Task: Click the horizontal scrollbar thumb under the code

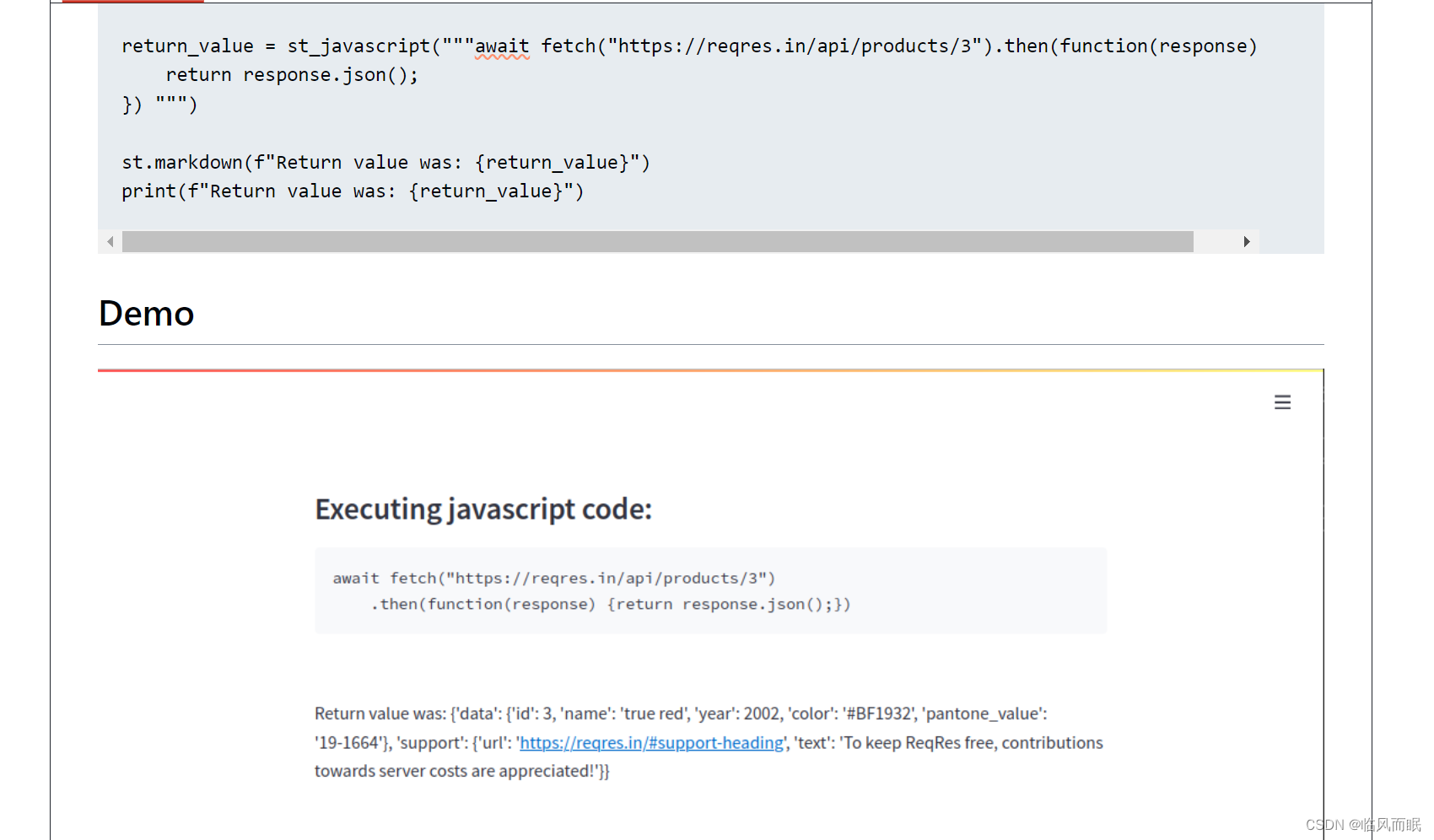Action: (x=658, y=241)
